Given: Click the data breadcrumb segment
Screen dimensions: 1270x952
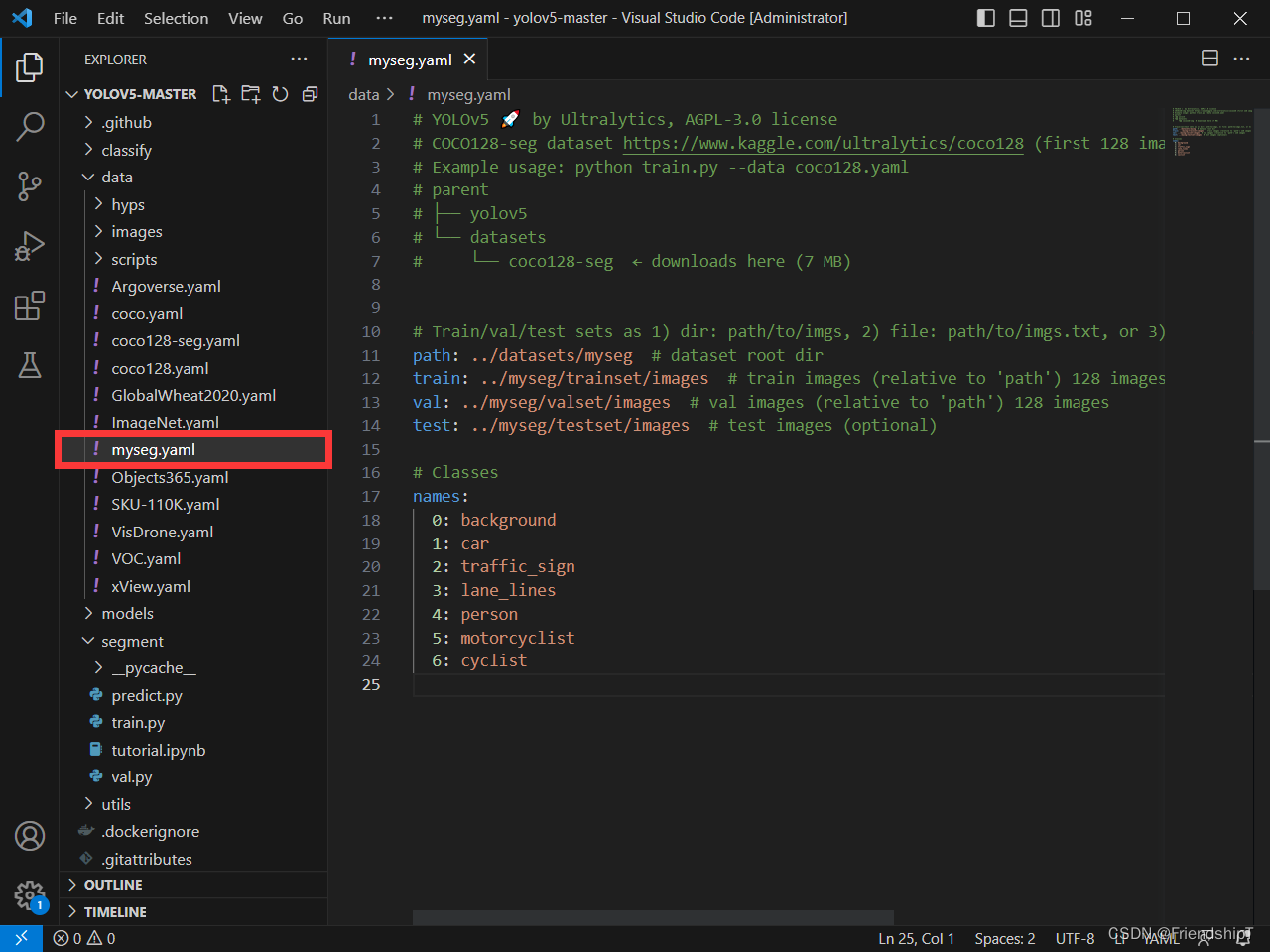Looking at the screenshot, I should pyautogui.click(x=364, y=94).
